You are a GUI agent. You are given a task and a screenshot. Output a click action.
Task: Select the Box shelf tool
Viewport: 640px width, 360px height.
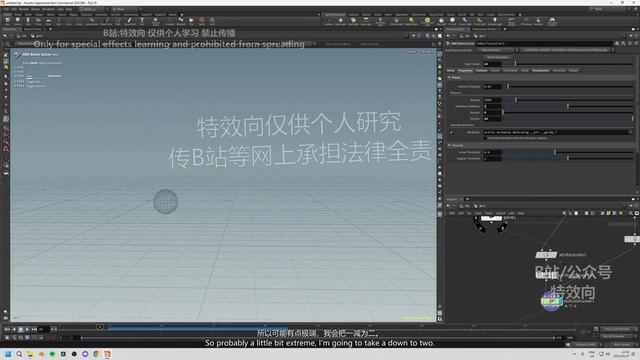(x=7, y=20)
